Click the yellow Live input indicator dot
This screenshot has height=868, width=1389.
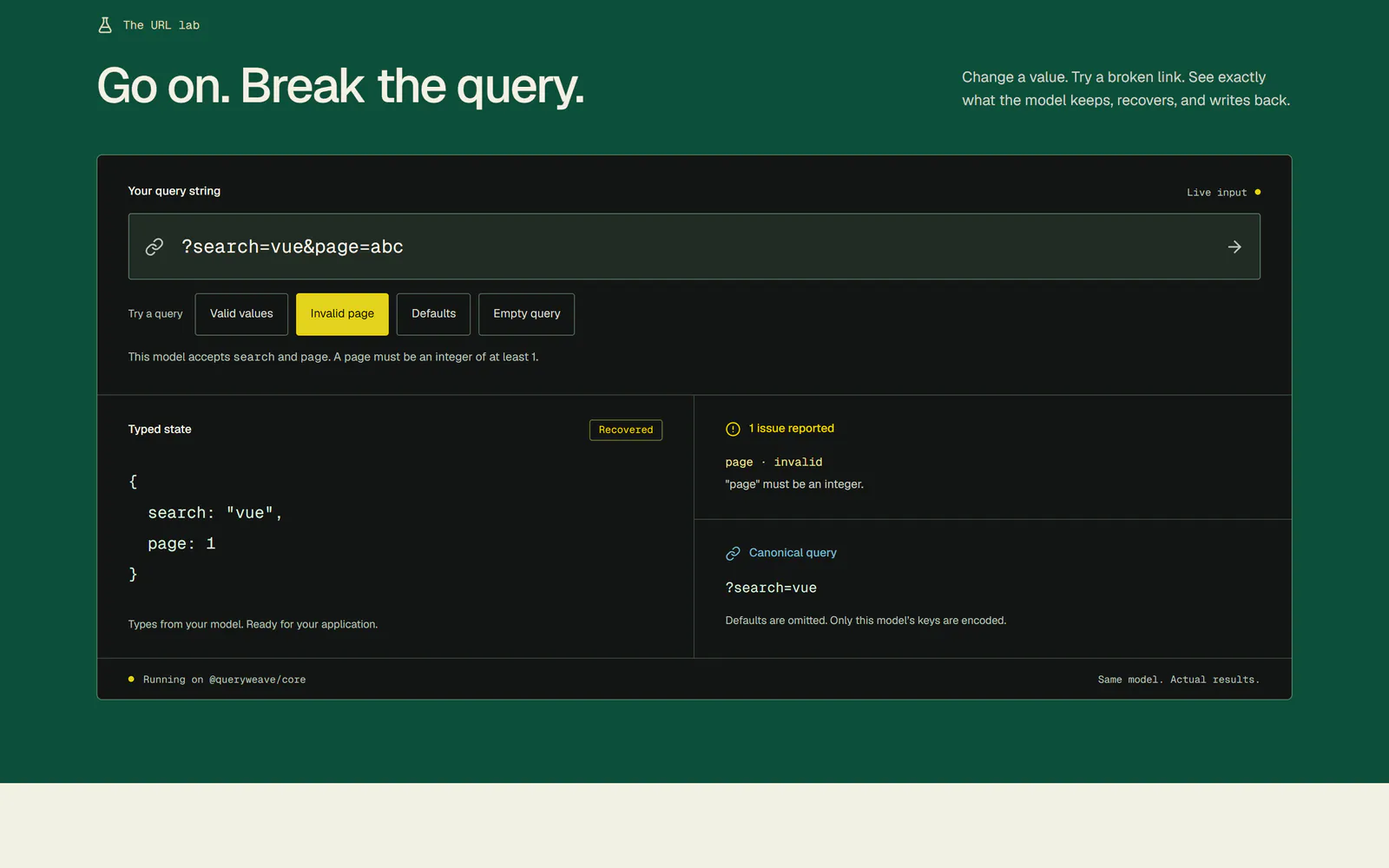click(1257, 192)
